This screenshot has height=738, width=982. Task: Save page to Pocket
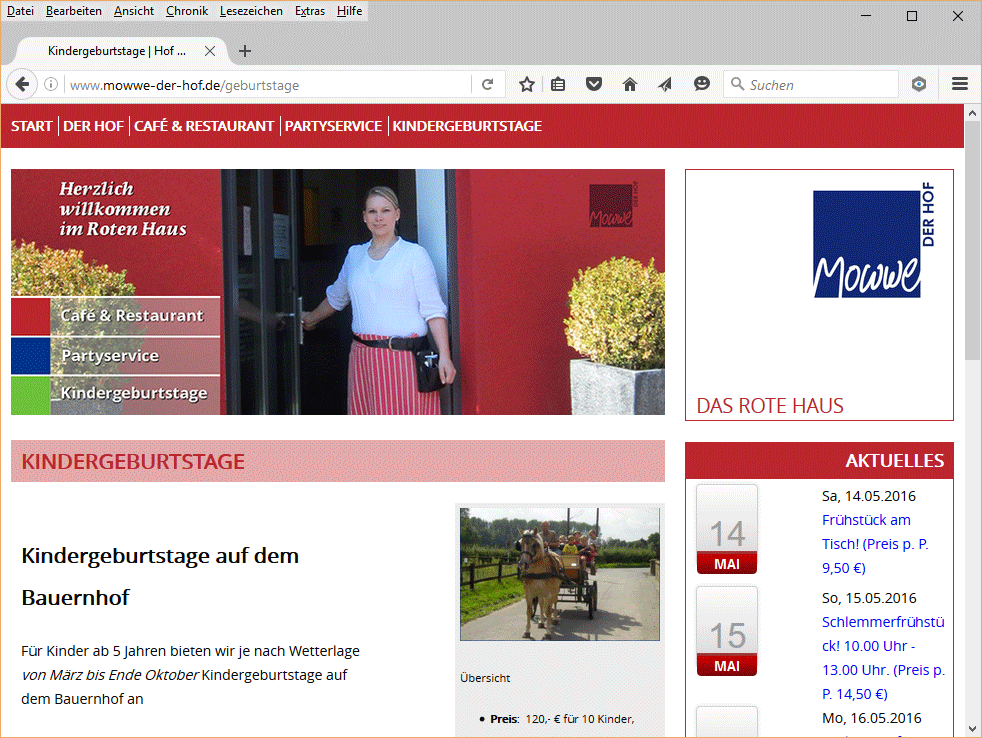(594, 84)
